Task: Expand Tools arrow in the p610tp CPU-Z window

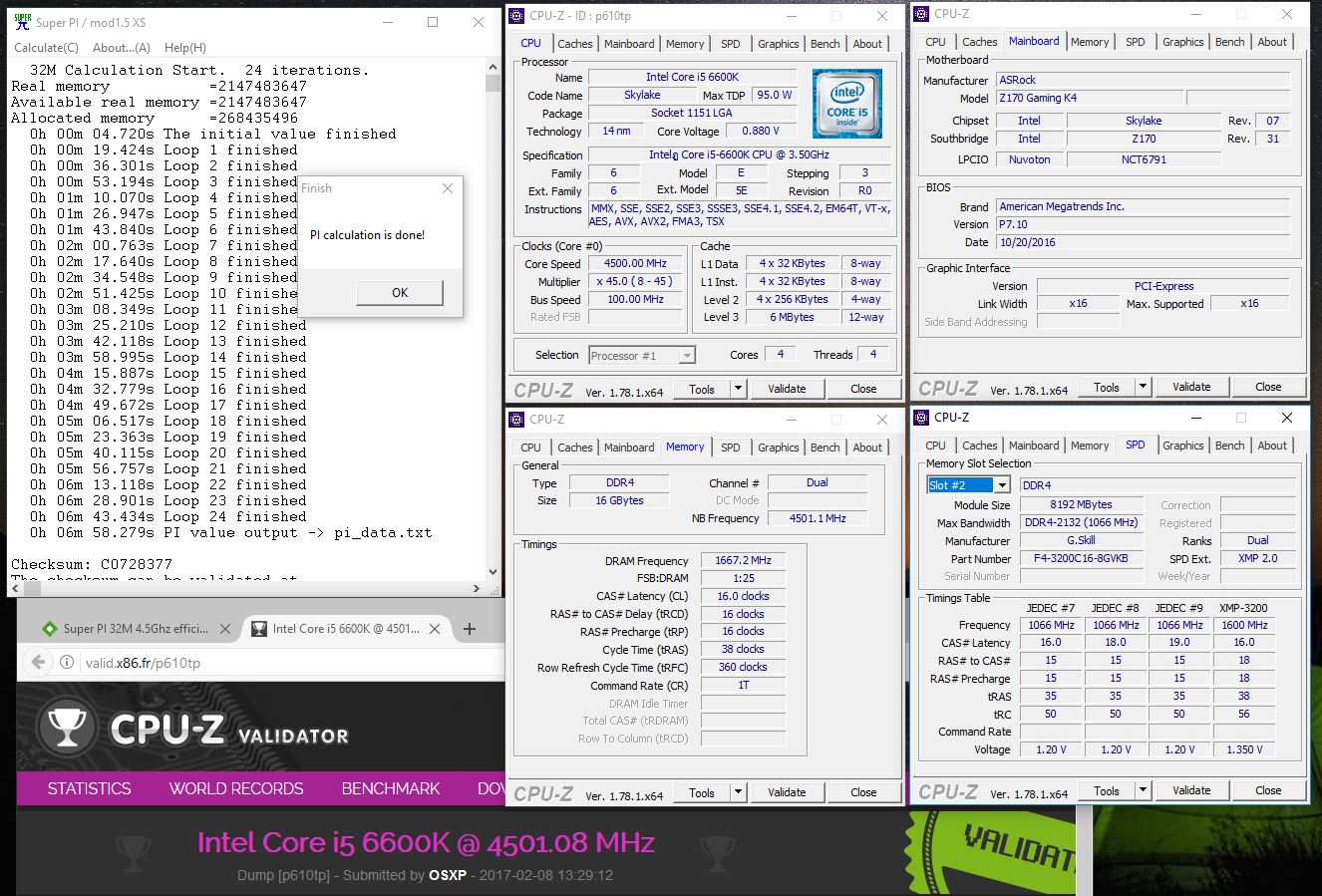Action: (x=739, y=389)
